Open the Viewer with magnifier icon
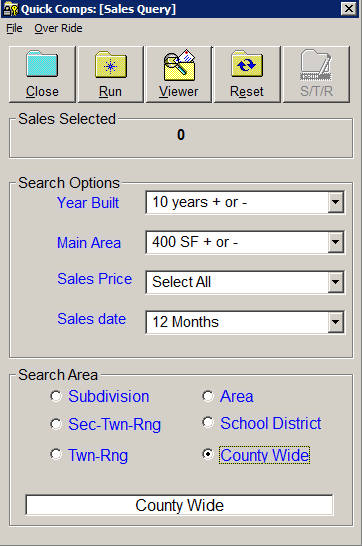Viewport: 362px width, 546px height. click(179, 75)
